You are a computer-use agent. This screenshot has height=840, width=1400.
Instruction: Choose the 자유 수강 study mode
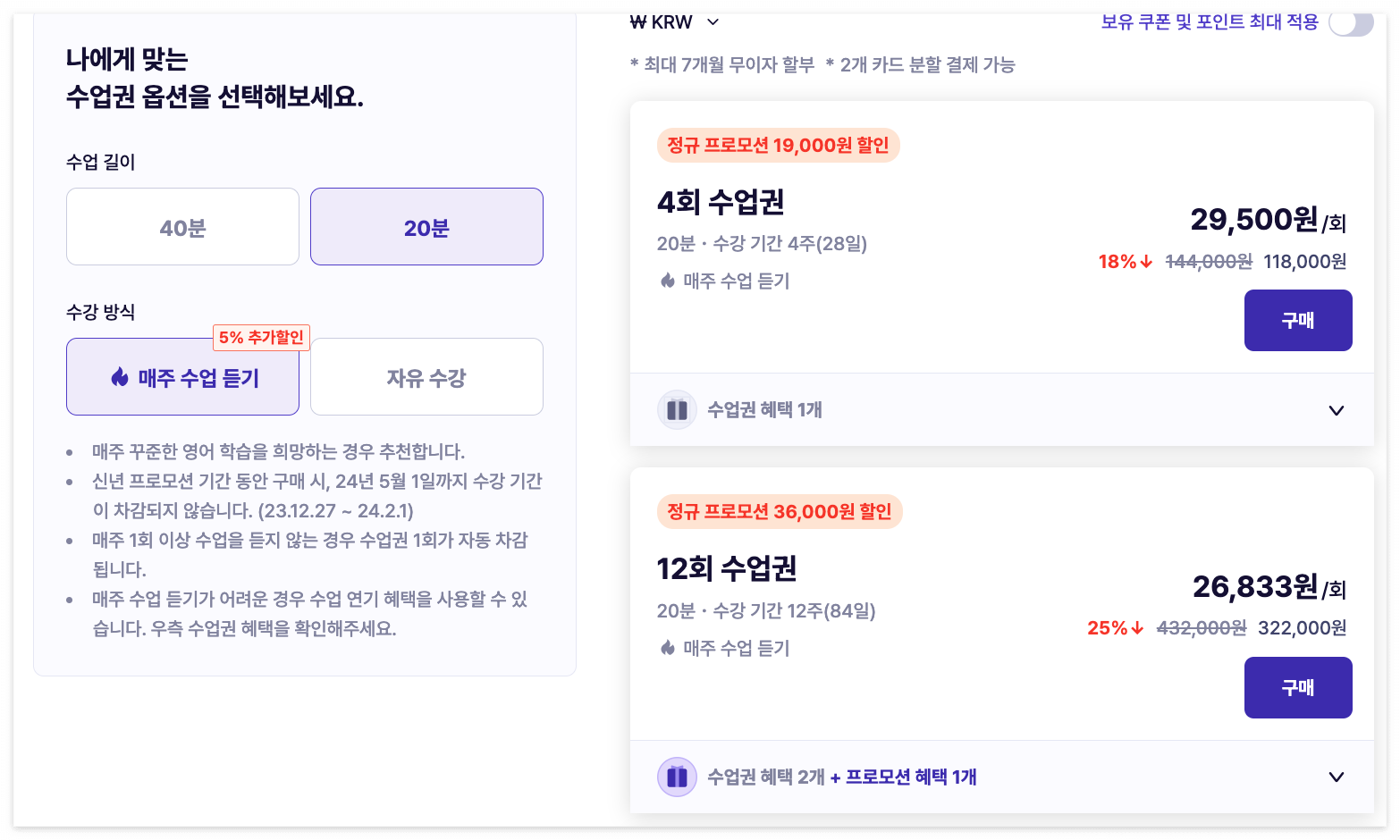tap(426, 376)
